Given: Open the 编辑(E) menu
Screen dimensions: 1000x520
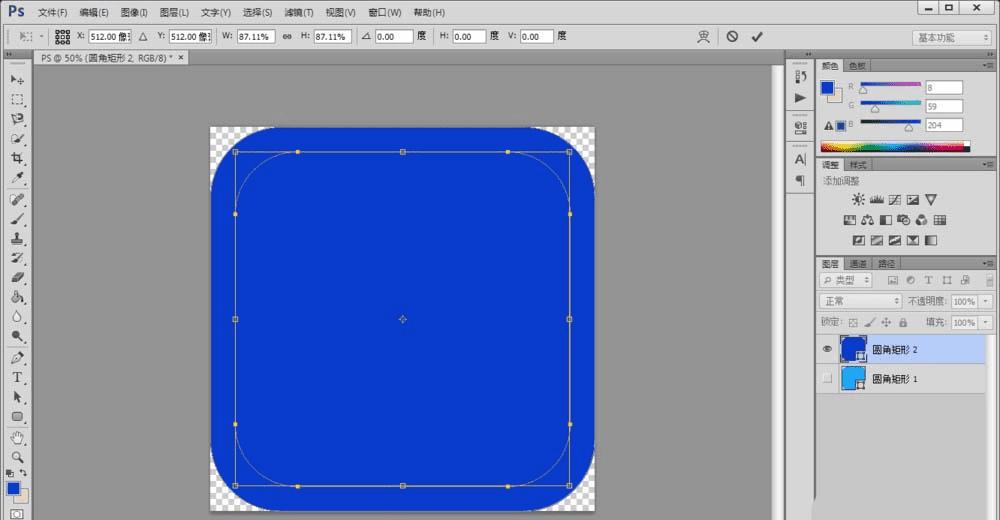Looking at the screenshot, I should tap(94, 13).
